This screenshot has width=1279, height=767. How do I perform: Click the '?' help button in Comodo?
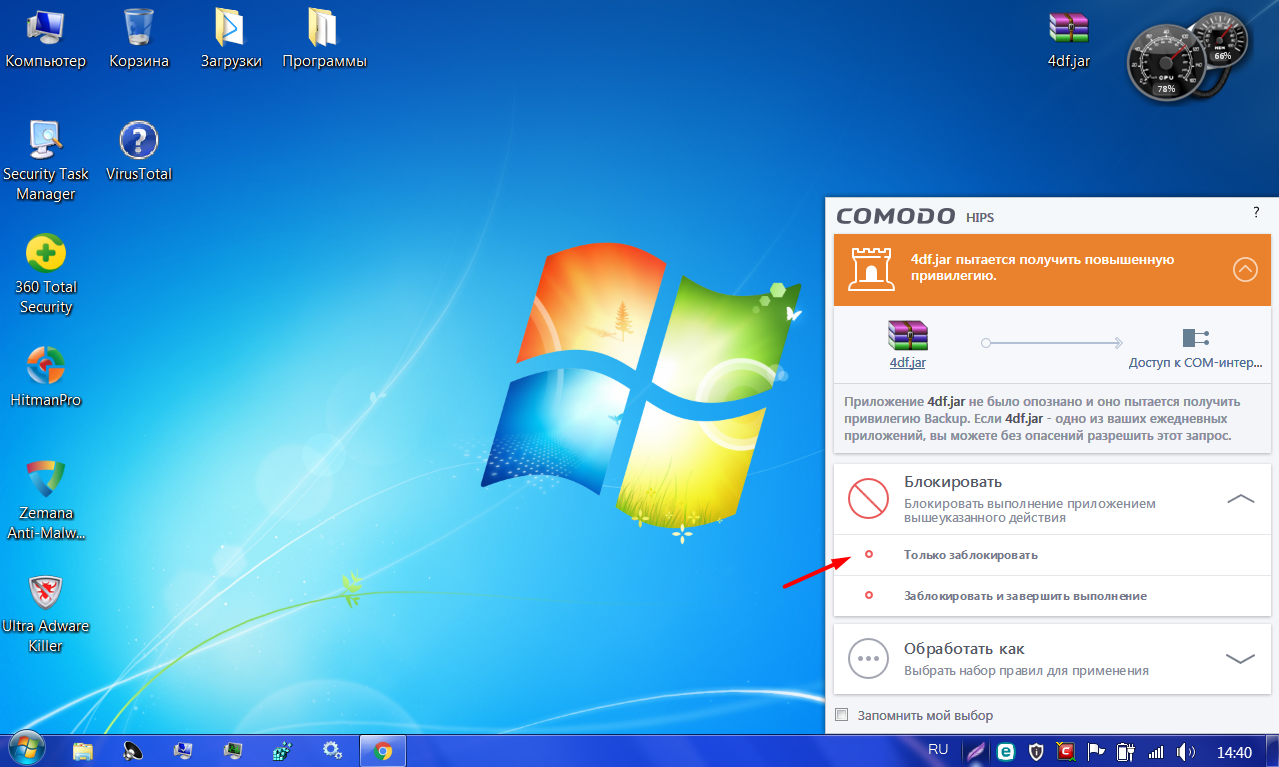coord(1256,213)
